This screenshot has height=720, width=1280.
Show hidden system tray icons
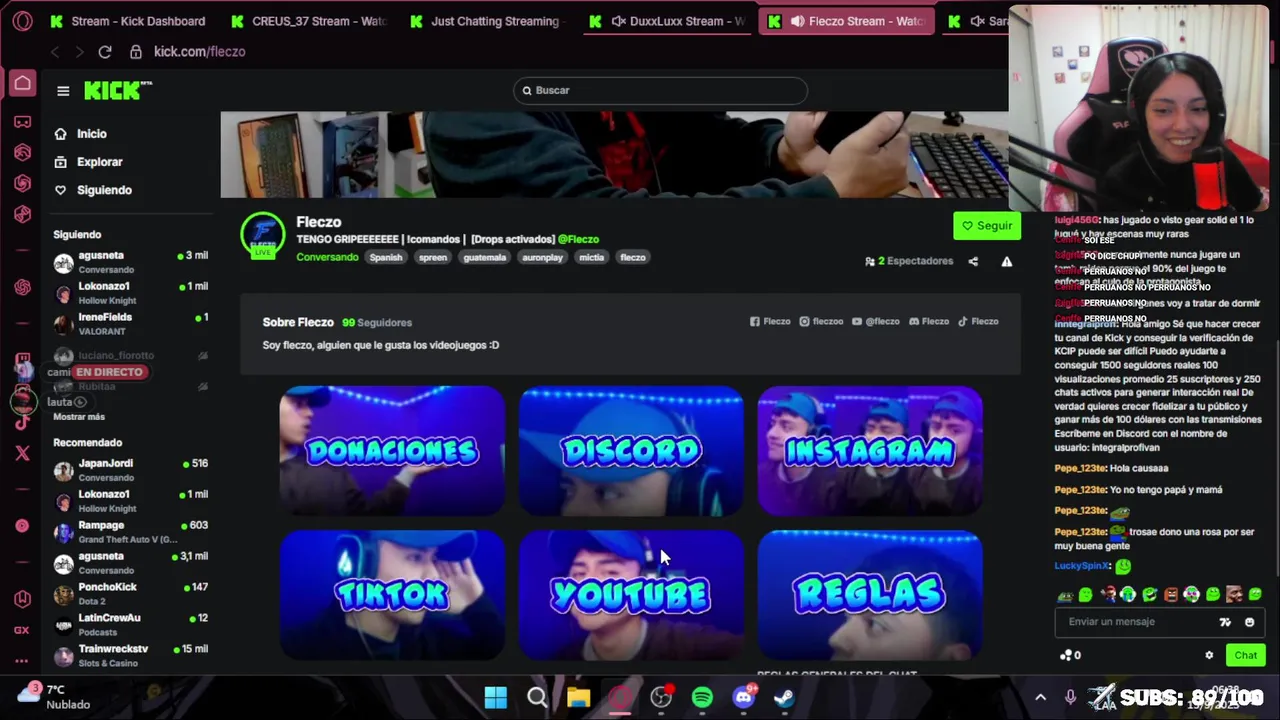click(1040, 698)
